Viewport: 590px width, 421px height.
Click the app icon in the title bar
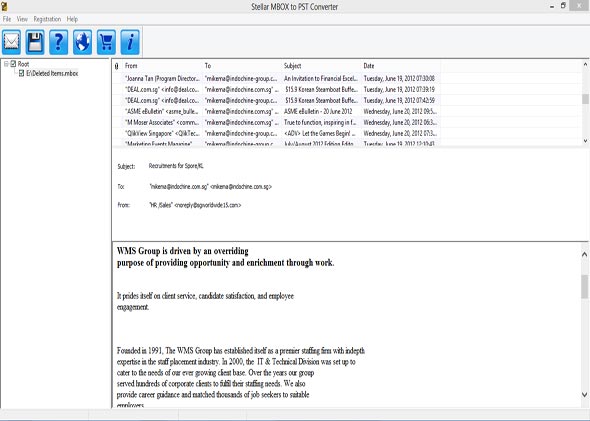[x=4, y=6]
